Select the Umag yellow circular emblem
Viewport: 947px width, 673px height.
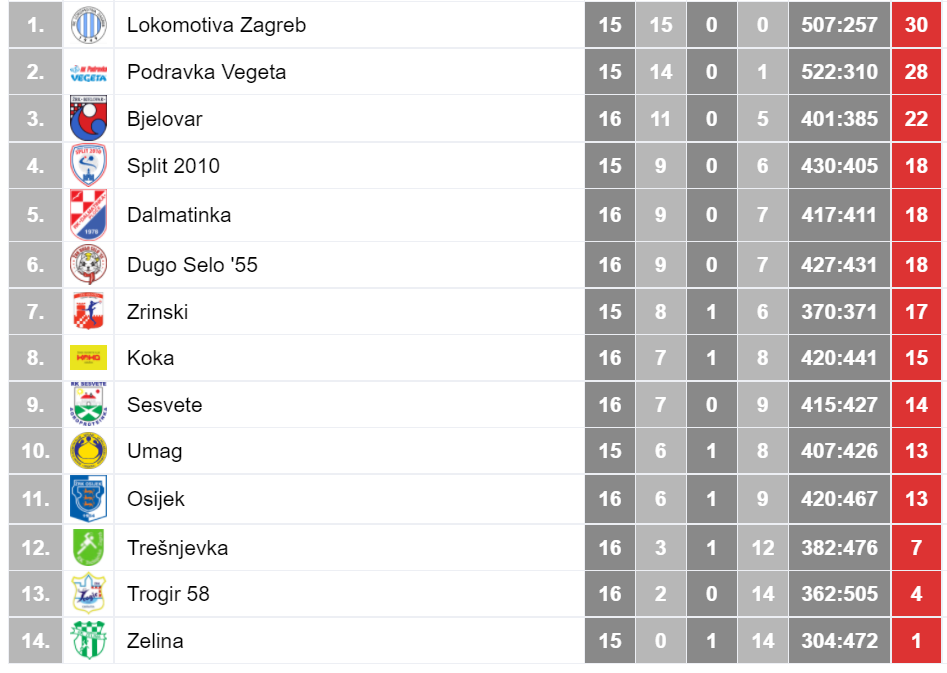88,451
